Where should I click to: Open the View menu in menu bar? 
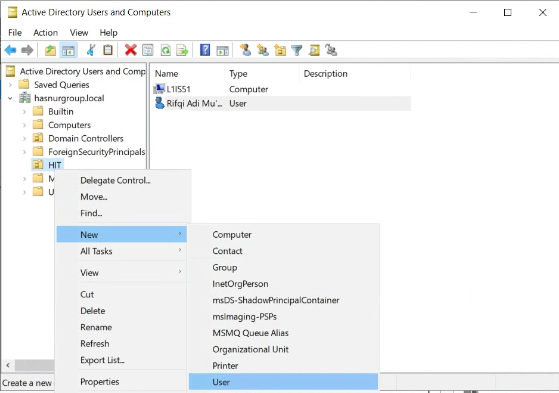pyautogui.click(x=79, y=33)
